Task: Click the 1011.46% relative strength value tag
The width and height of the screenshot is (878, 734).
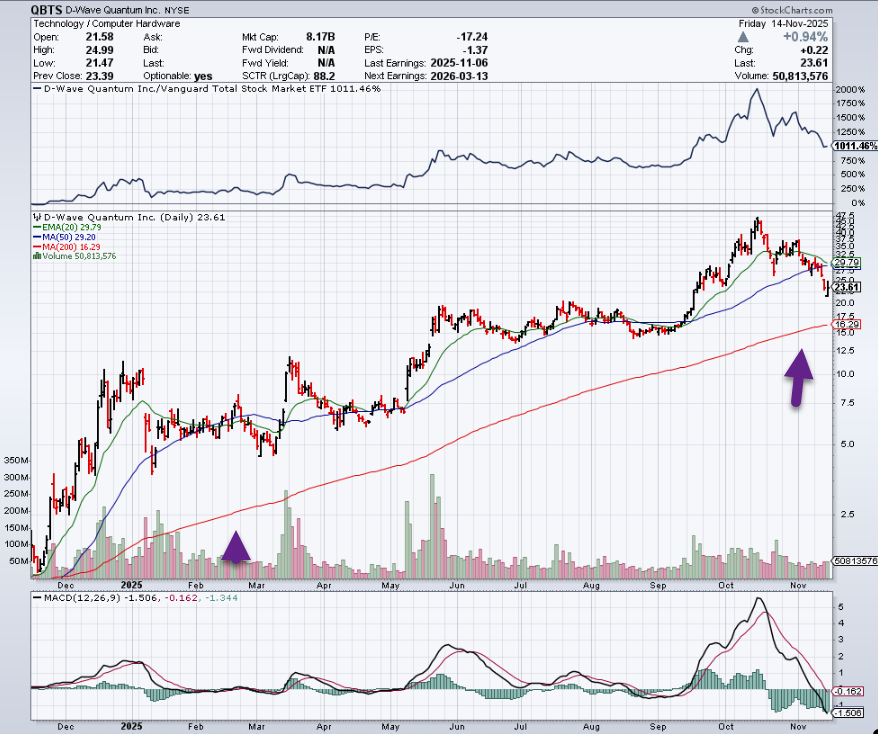Action: coord(853,146)
